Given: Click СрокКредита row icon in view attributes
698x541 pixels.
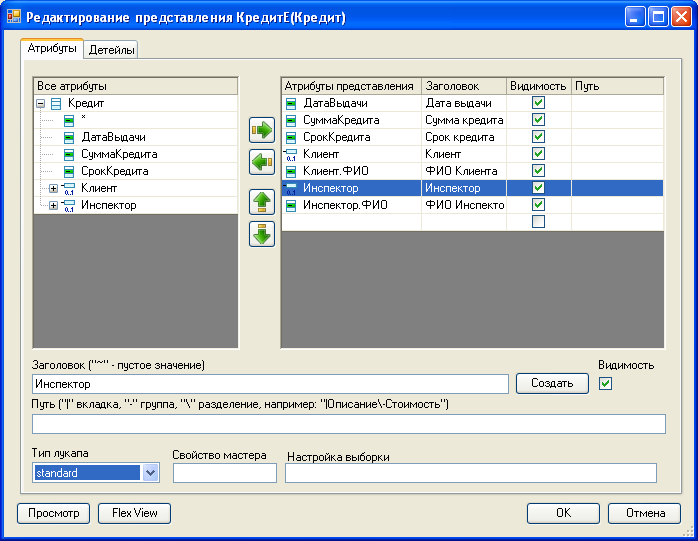Looking at the screenshot, I should tap(291, 138).
